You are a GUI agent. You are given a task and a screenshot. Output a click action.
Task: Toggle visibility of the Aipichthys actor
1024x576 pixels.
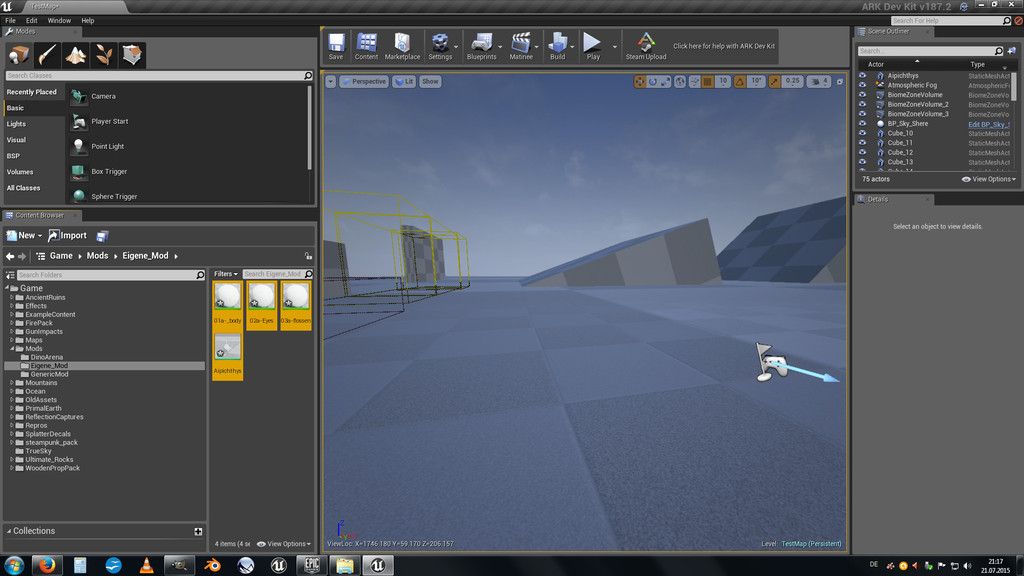863,76
